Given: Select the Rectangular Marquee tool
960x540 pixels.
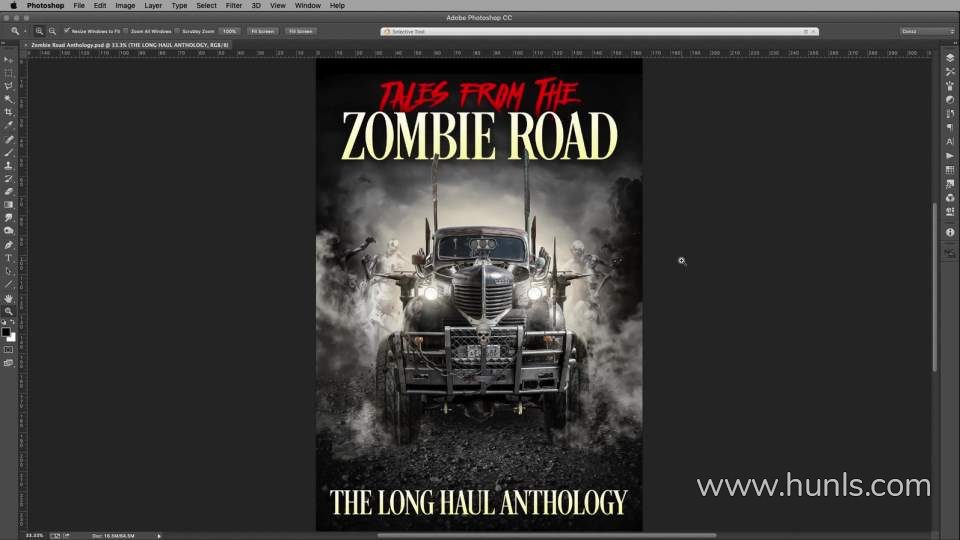Looking at the screenshot, I should pos(9,73).
